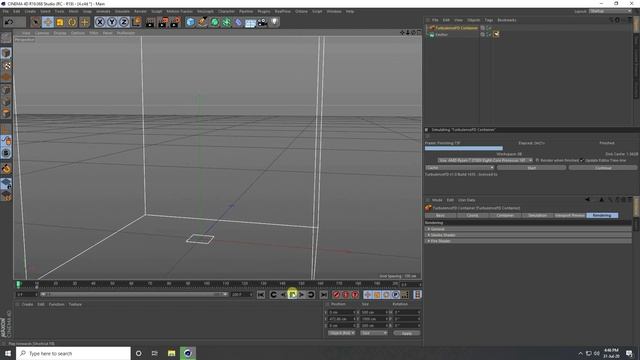Click Play Forwards button
Viewport: 640px width, 360px height.
click(292, 295)
